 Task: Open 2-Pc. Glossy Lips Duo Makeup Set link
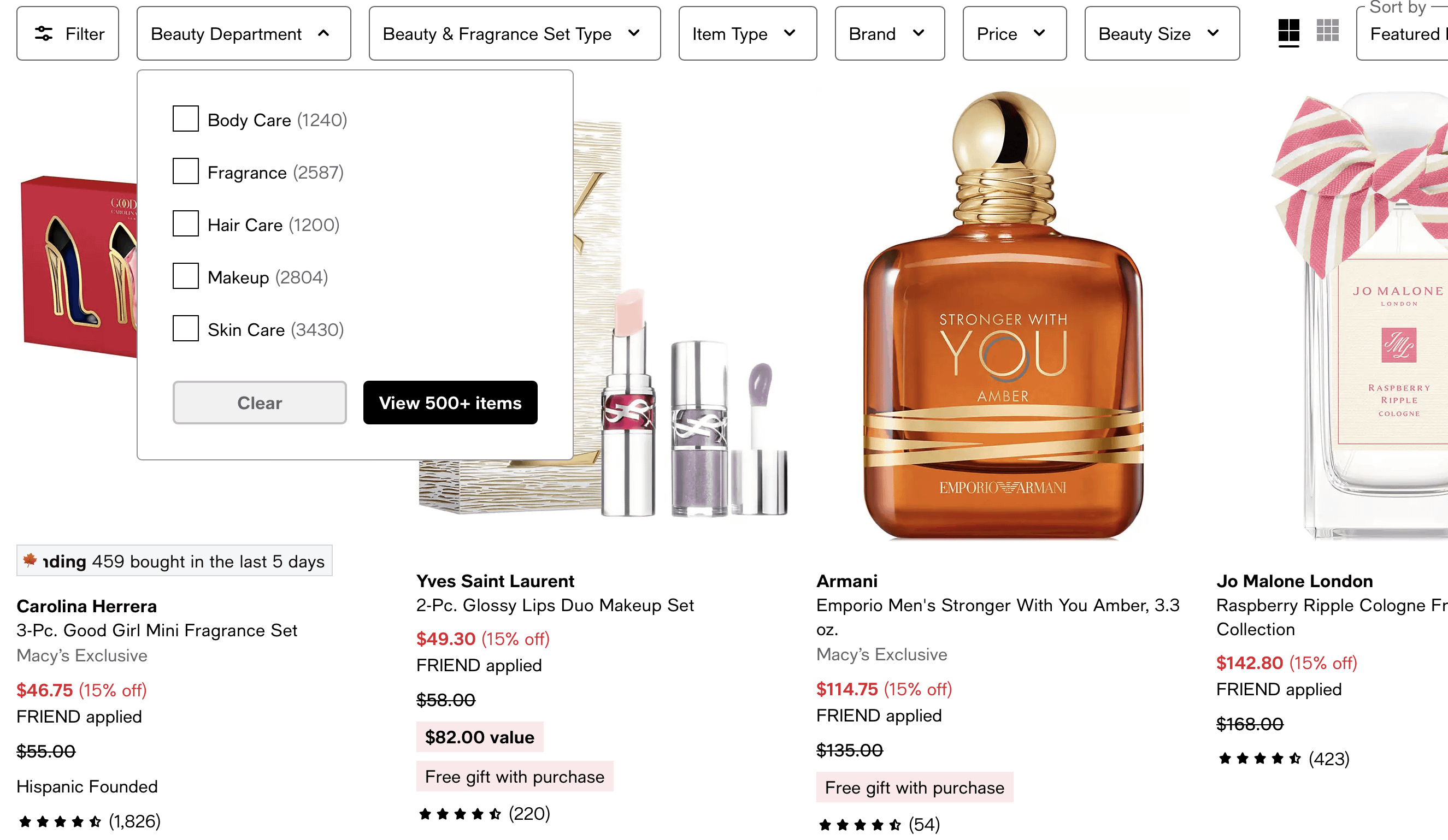click(555, 605)
